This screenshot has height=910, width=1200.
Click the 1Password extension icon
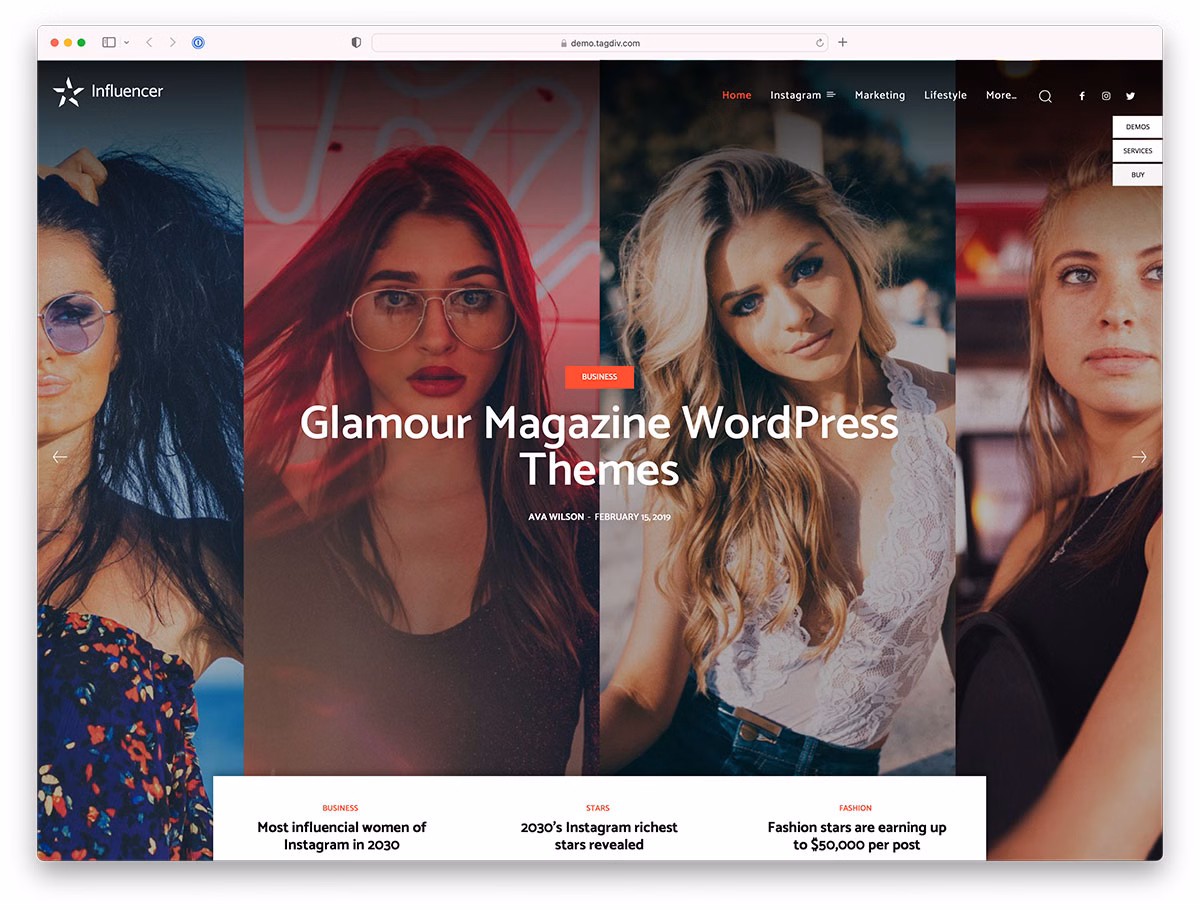(198, 43)
